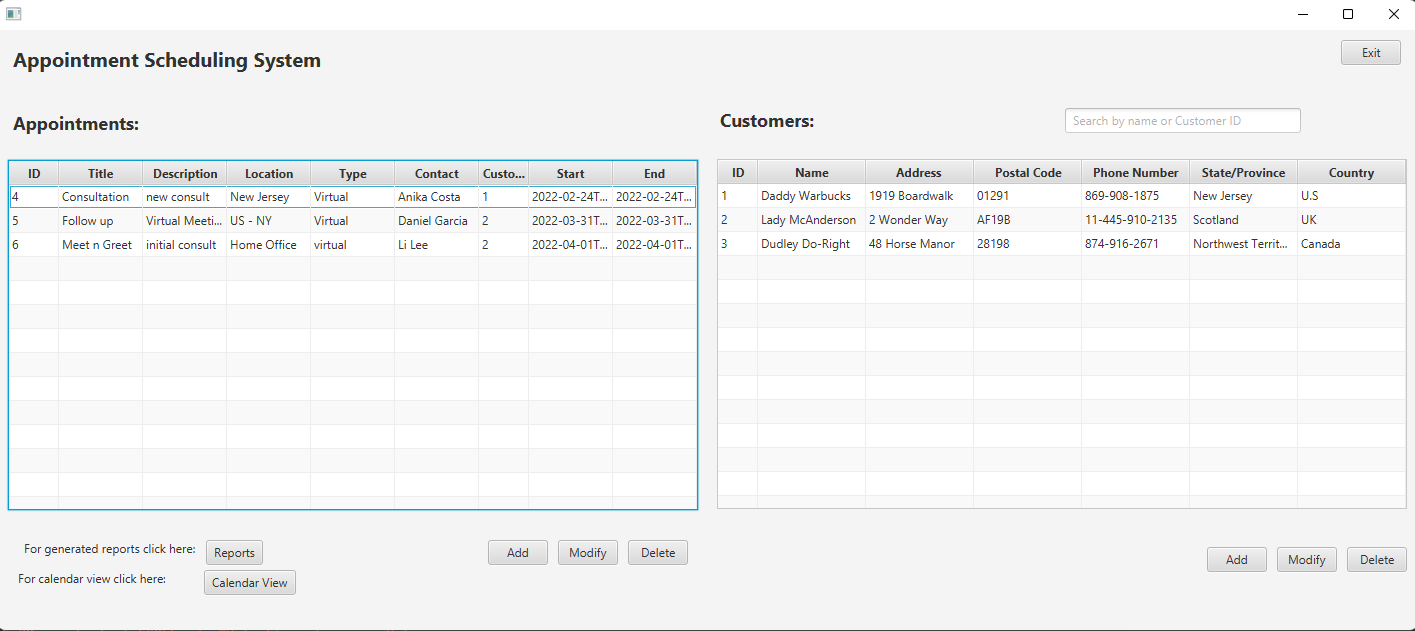Sort customers by Phone Number column
This screenshot has height=631, width=1415.
1136,173
